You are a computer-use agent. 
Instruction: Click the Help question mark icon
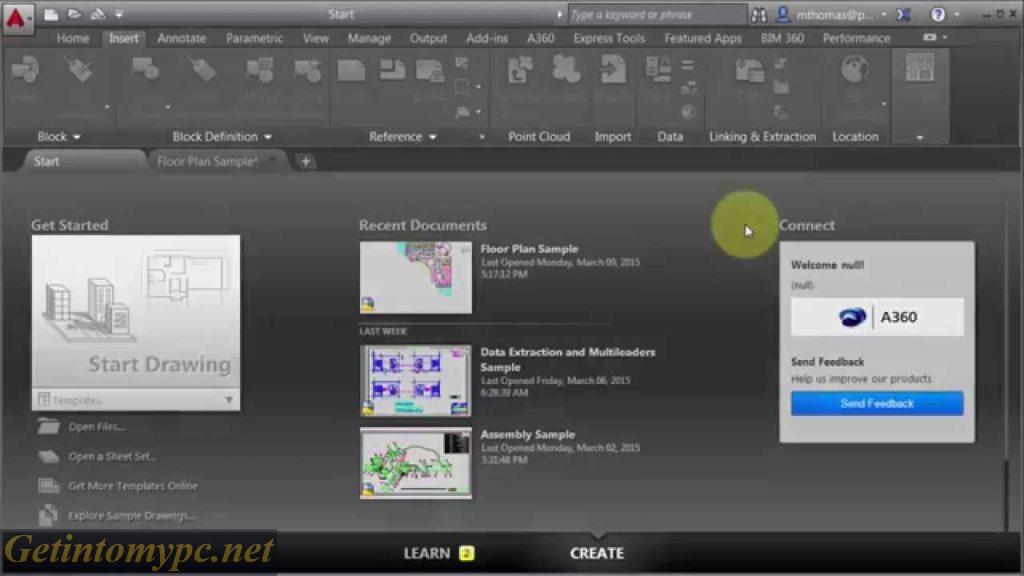938,14
